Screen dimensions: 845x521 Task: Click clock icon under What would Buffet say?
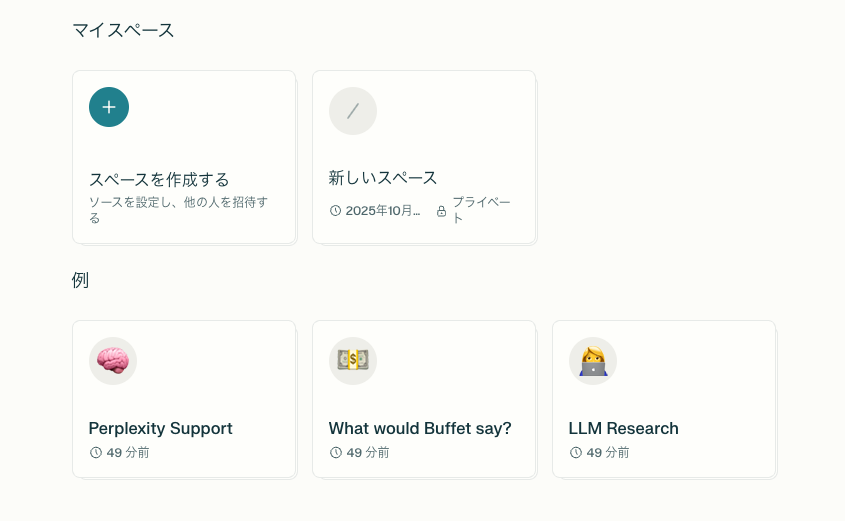(x=336, y=453)
